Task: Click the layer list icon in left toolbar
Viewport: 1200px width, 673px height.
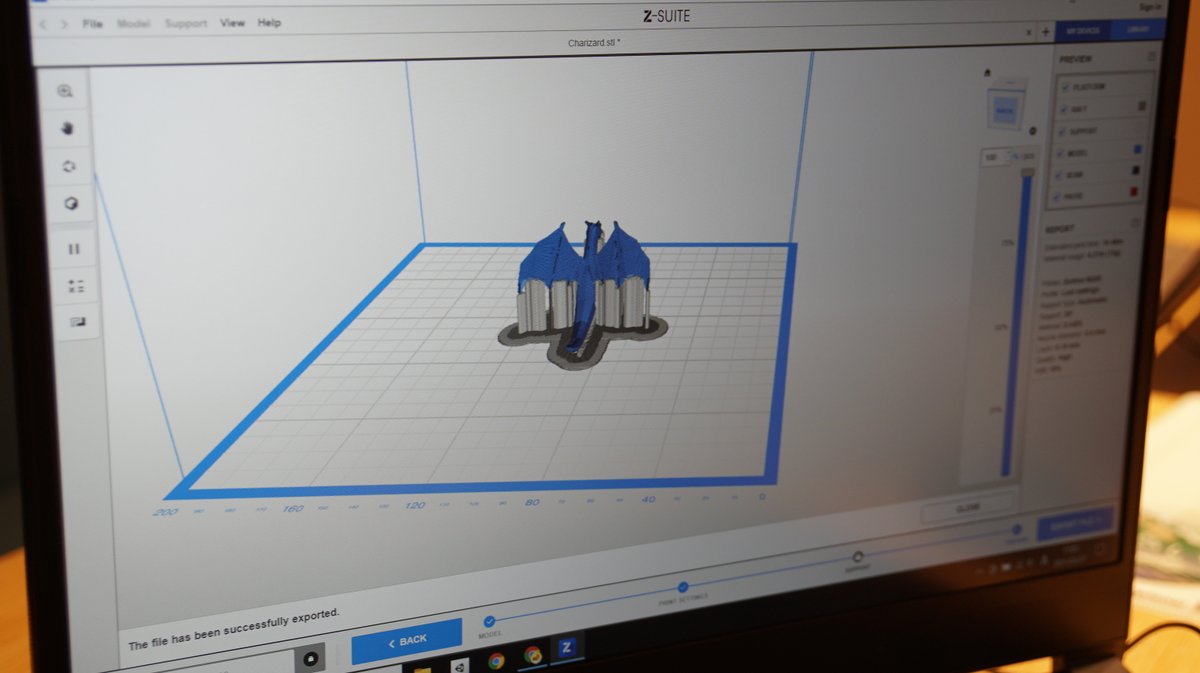Action: [x=76, y=286]
